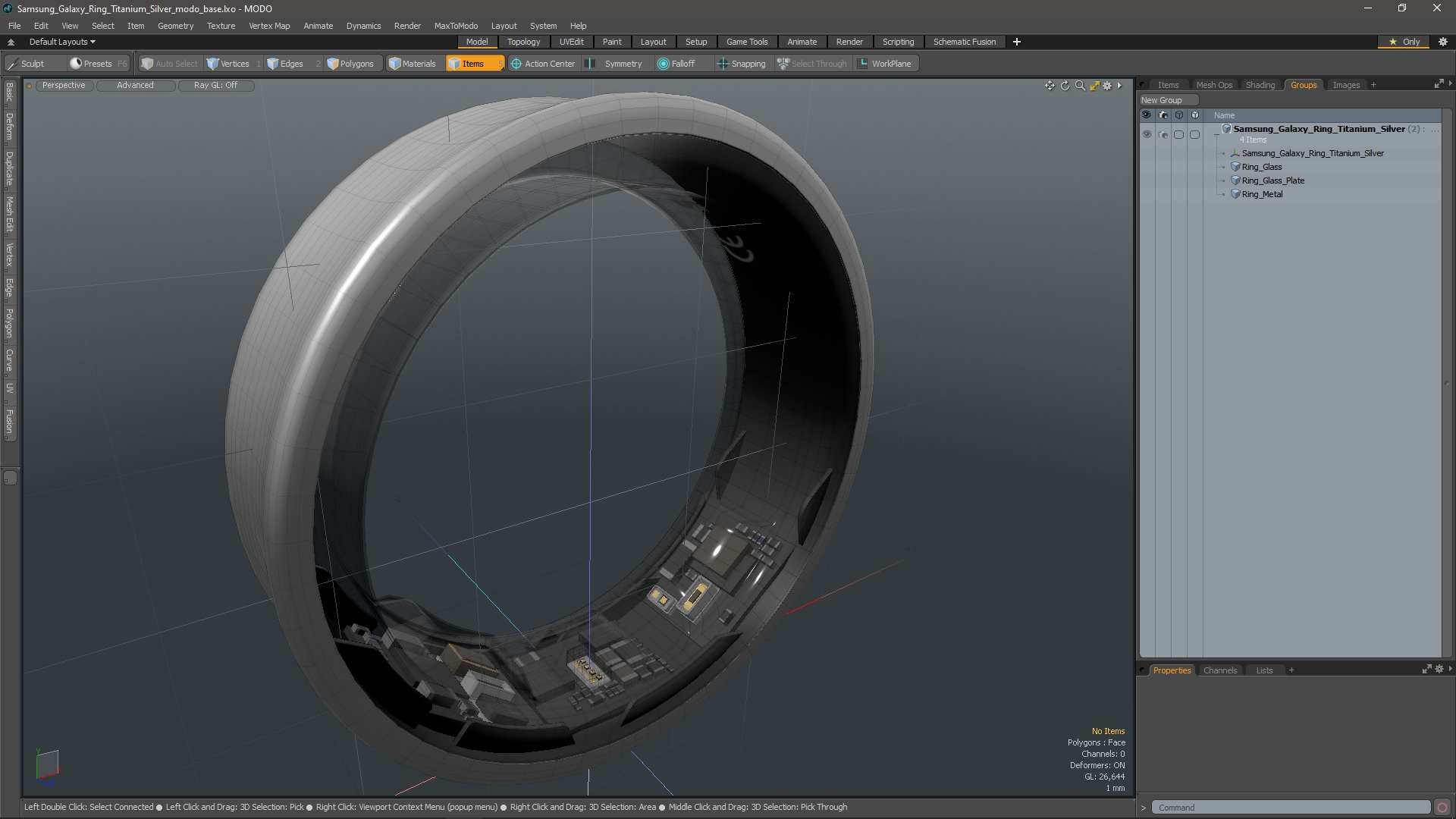
Task: Switch to the Channels tab
Action: click(1219, 670)
